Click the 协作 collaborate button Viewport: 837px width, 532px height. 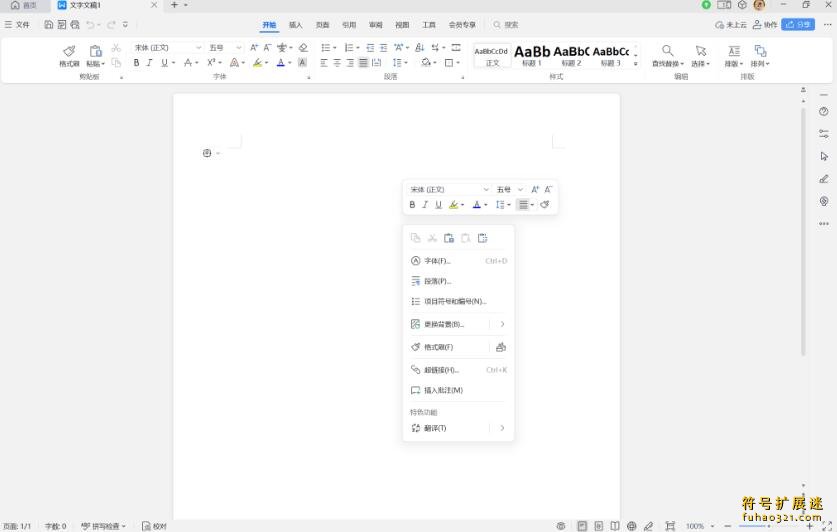(x=765, y=25)
